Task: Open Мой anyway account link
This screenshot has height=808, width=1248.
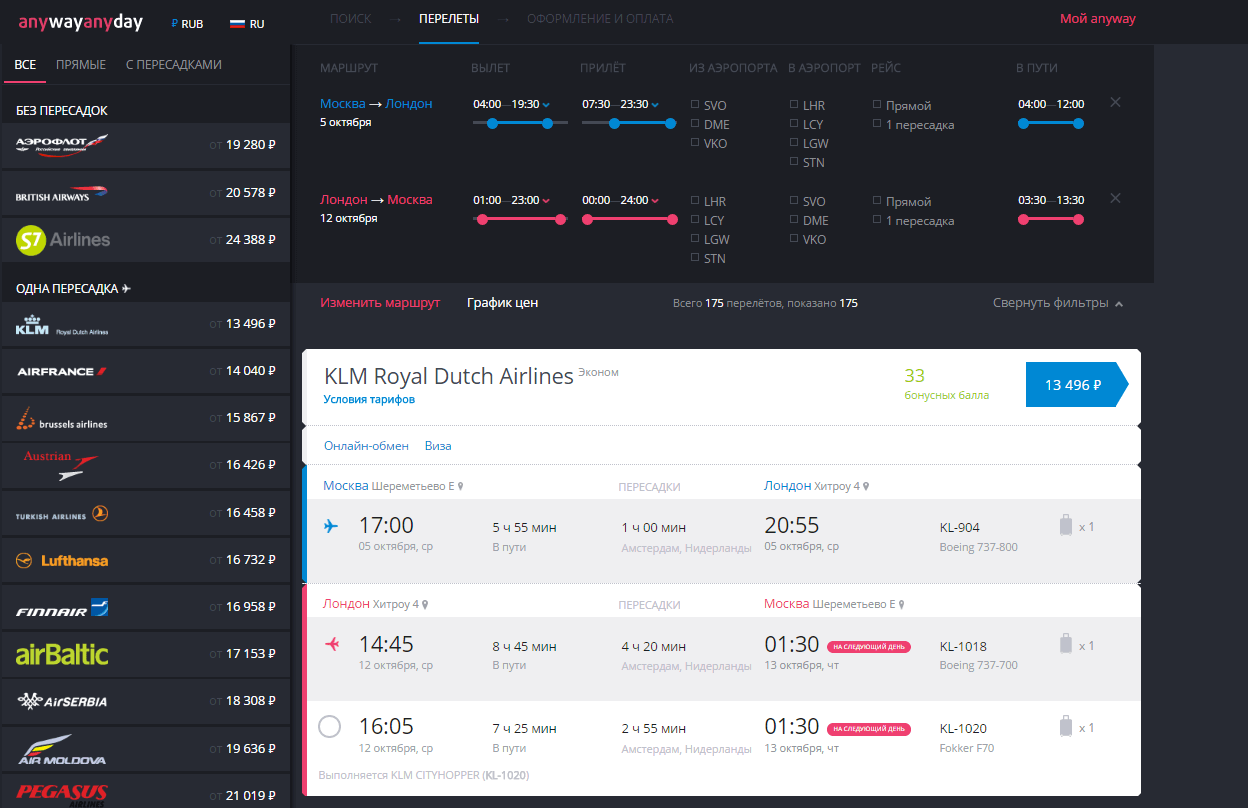Action: click(x=1097, y=19)
